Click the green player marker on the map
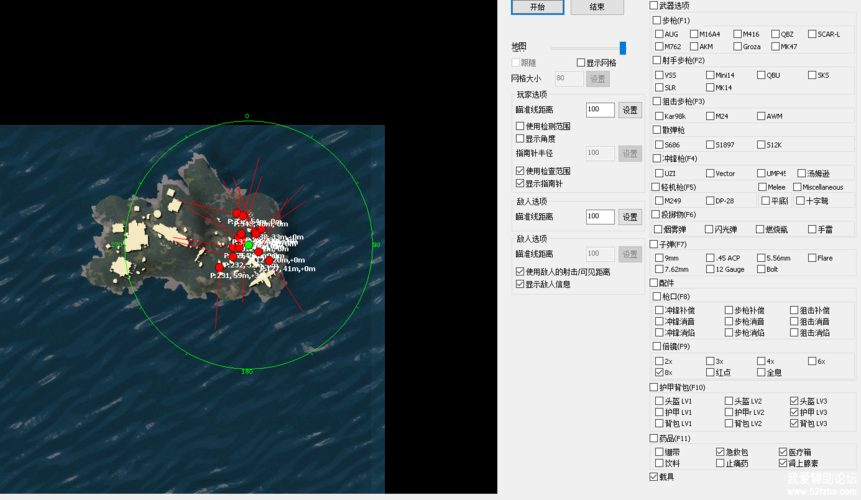The height and width of the screenshot is (500, 861). tap(248, 245)
